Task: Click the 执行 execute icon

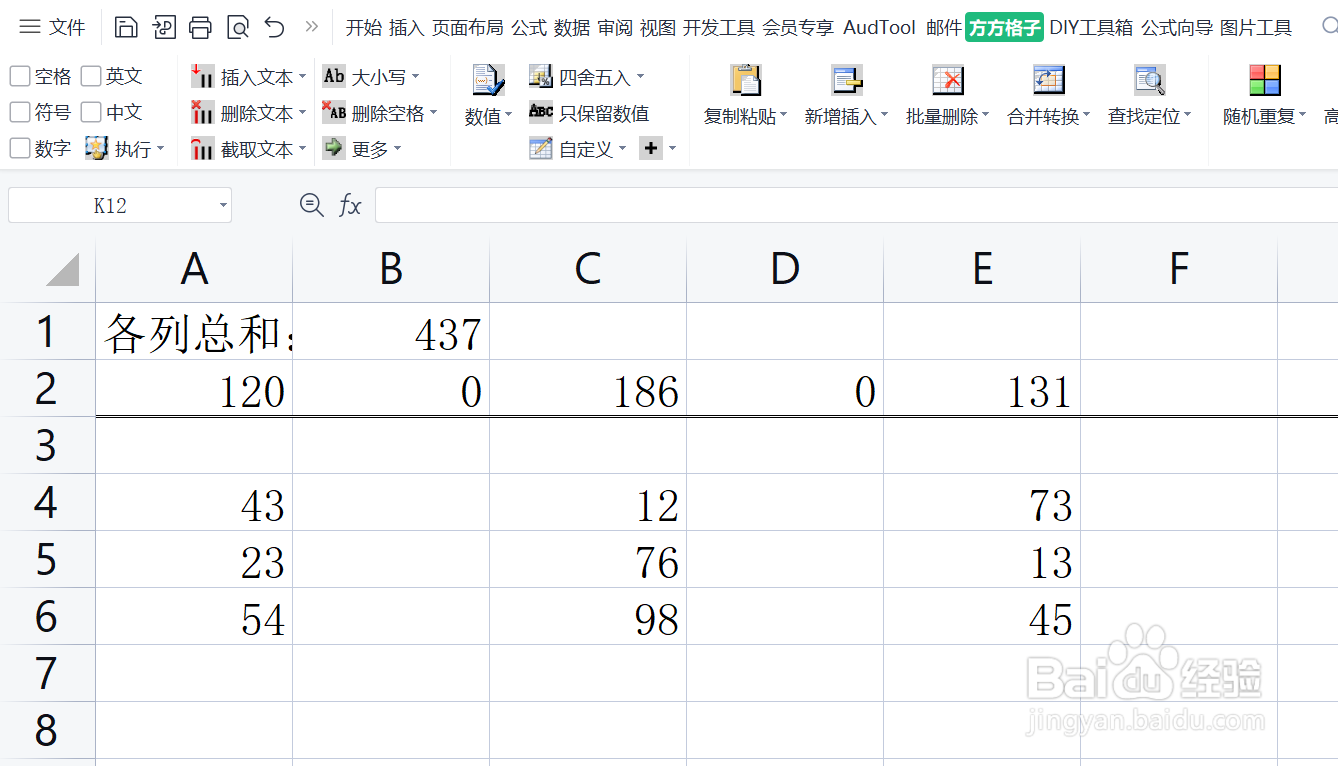Action: coord(96,149)
